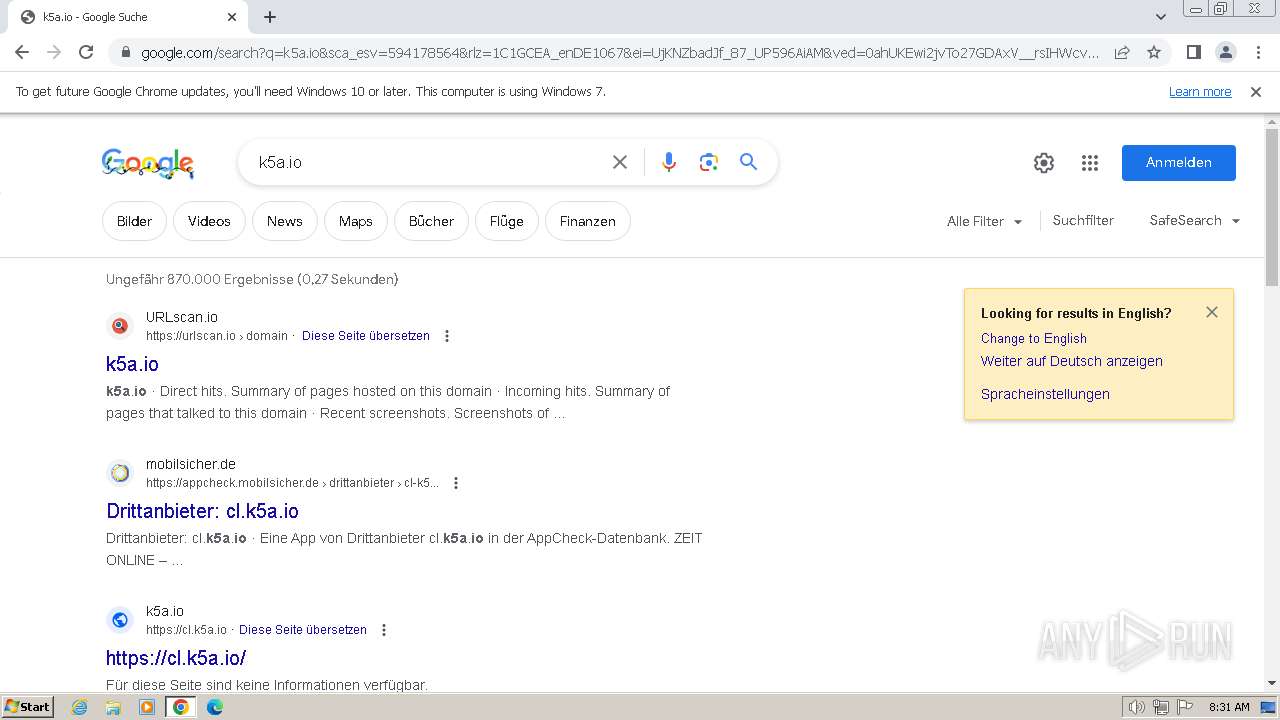Click the browser forward arrow
Image resolution: width=1280 pixels, height=720 pixels.
54,52
